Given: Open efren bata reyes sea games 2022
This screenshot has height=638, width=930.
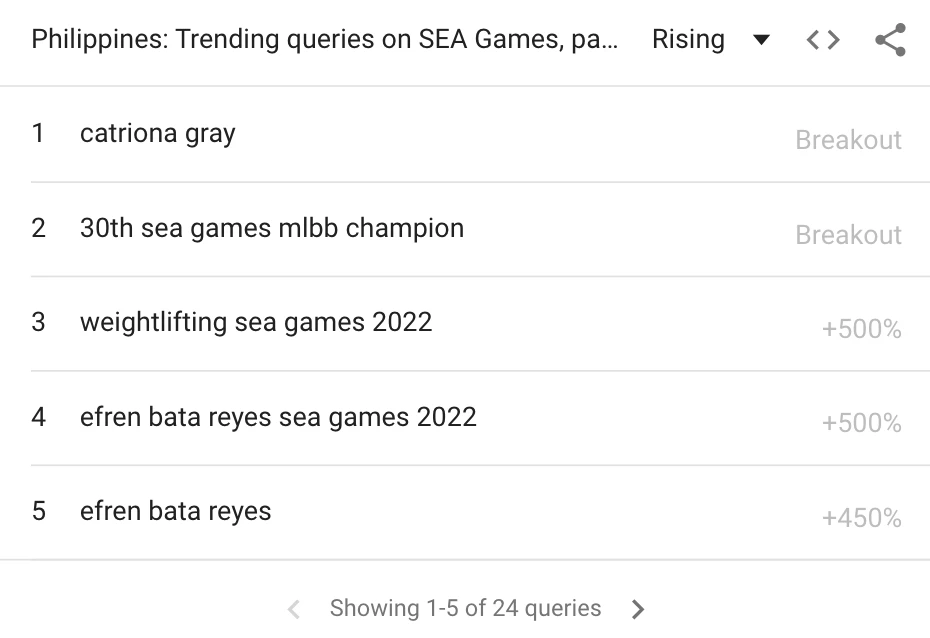Looking at the screenshot, I should pos(278,417).
